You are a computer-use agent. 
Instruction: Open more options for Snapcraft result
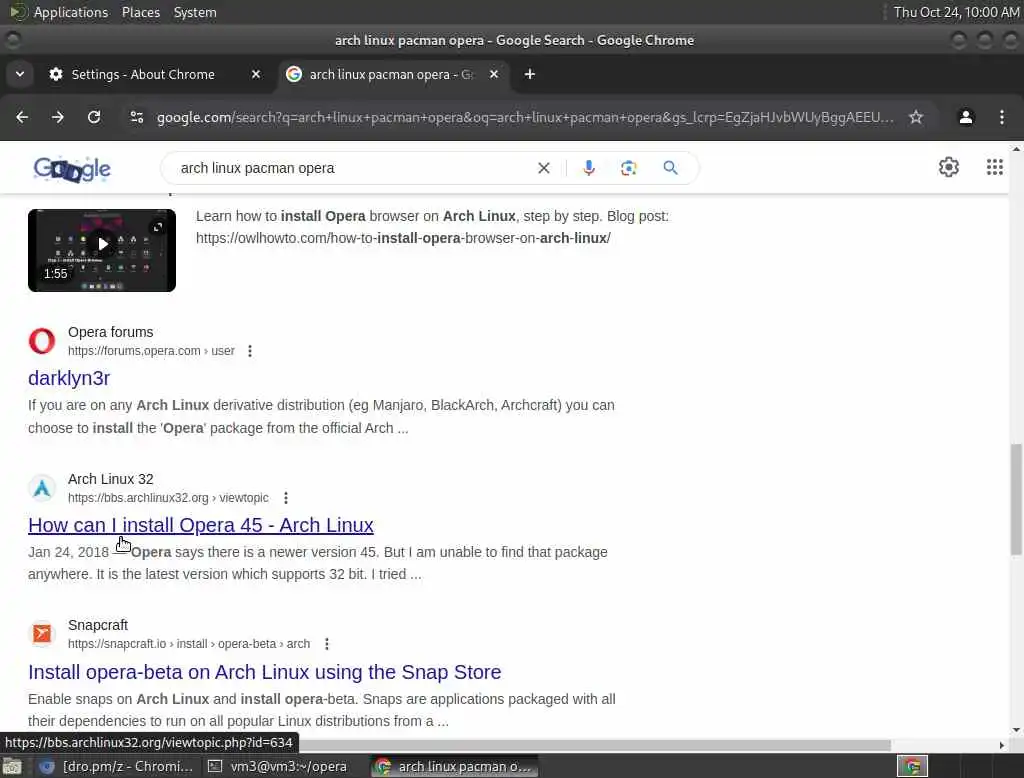pos(327,644)
